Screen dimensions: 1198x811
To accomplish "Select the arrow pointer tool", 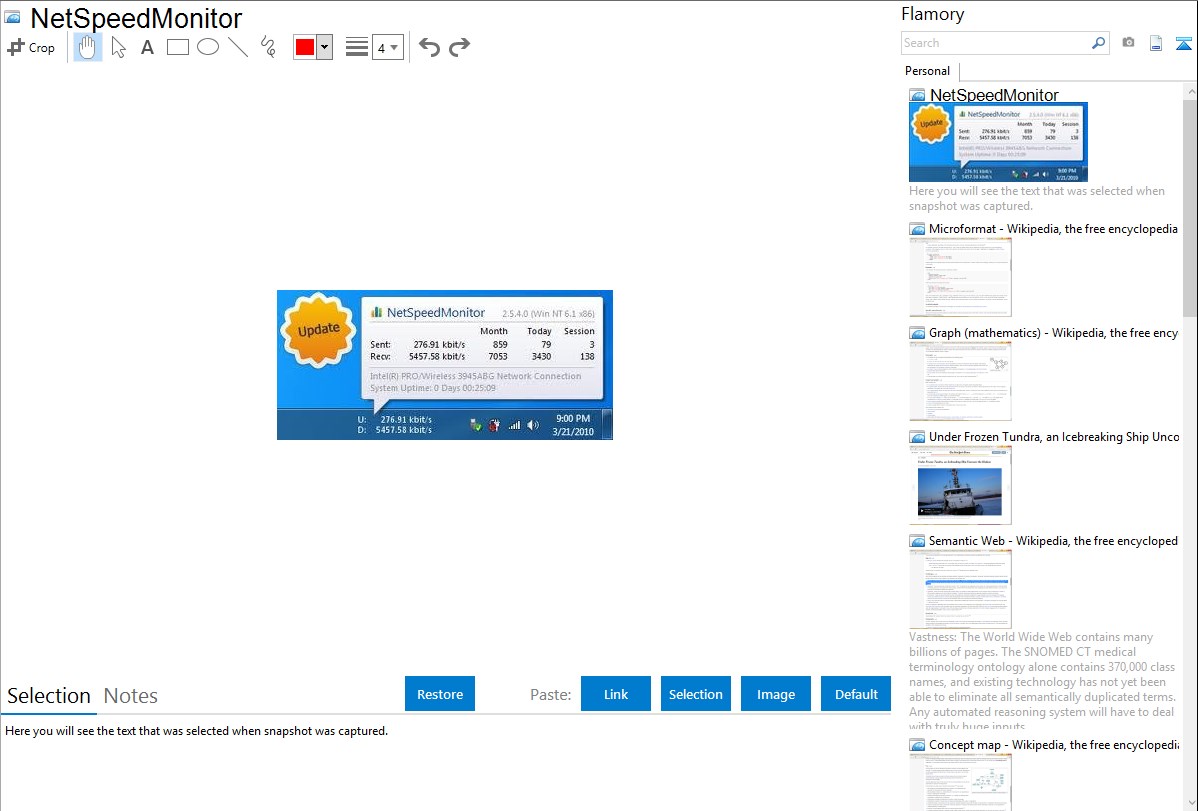I will click(118, 47).
